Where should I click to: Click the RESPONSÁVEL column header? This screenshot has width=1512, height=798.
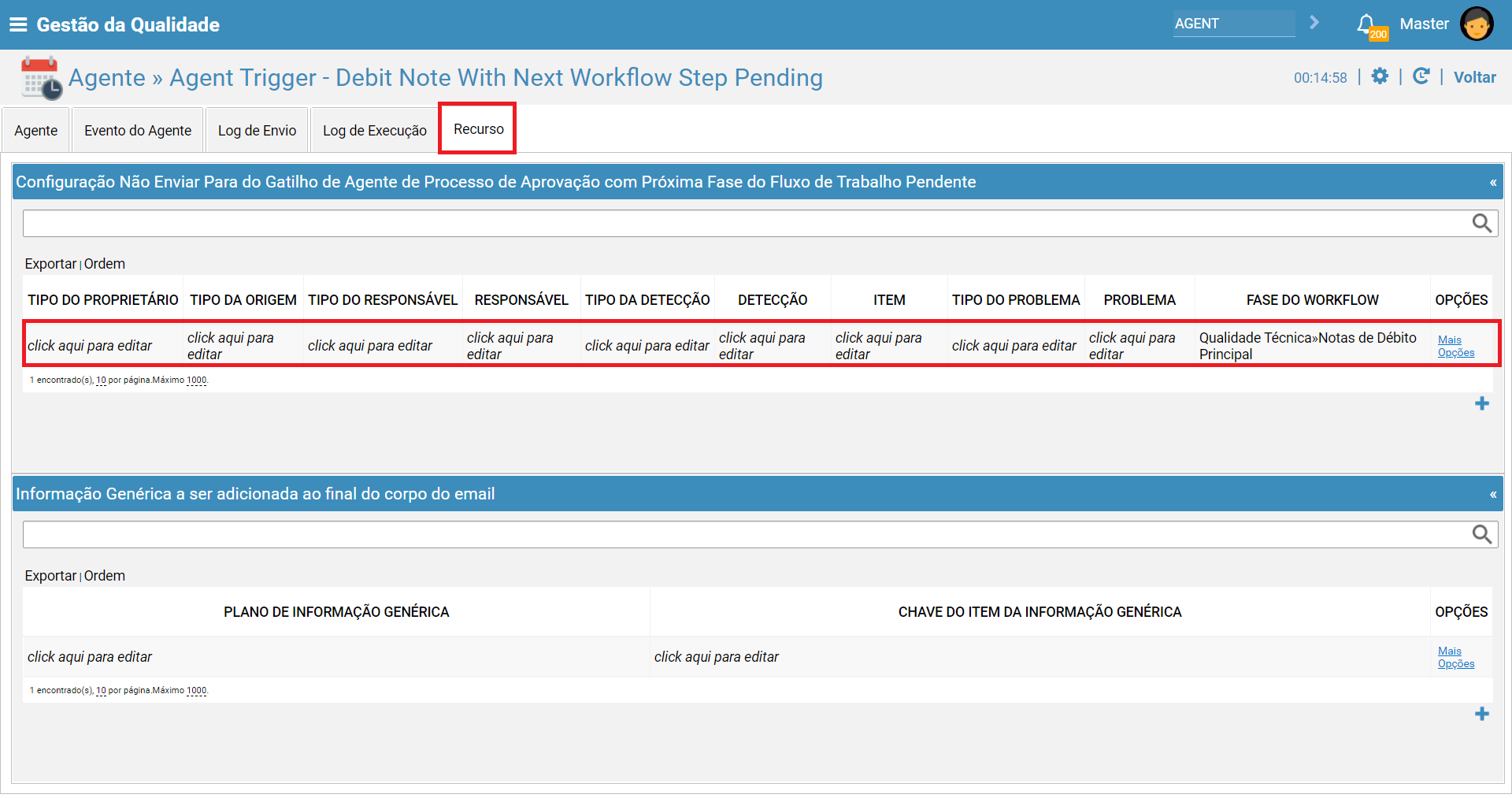coord(521,300)
